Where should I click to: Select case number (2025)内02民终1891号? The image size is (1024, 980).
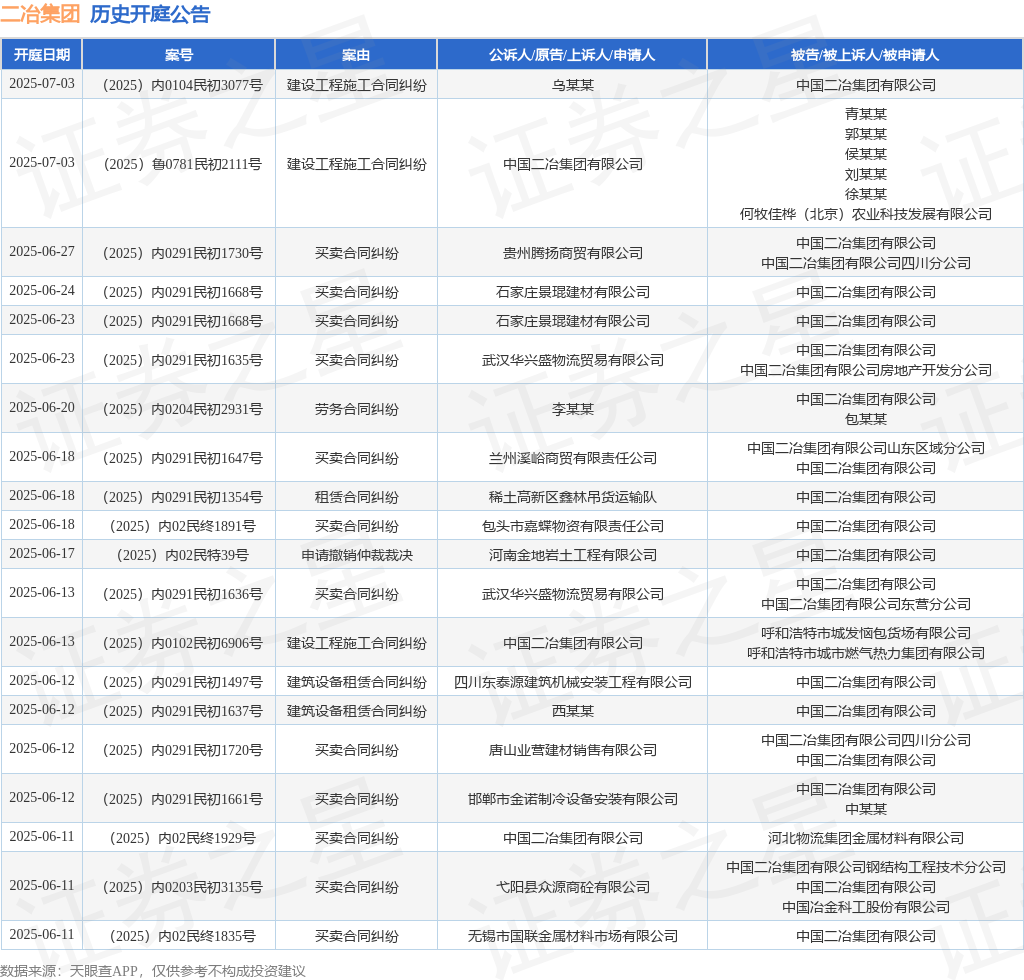pyautogui.click(x=183, y=526)
